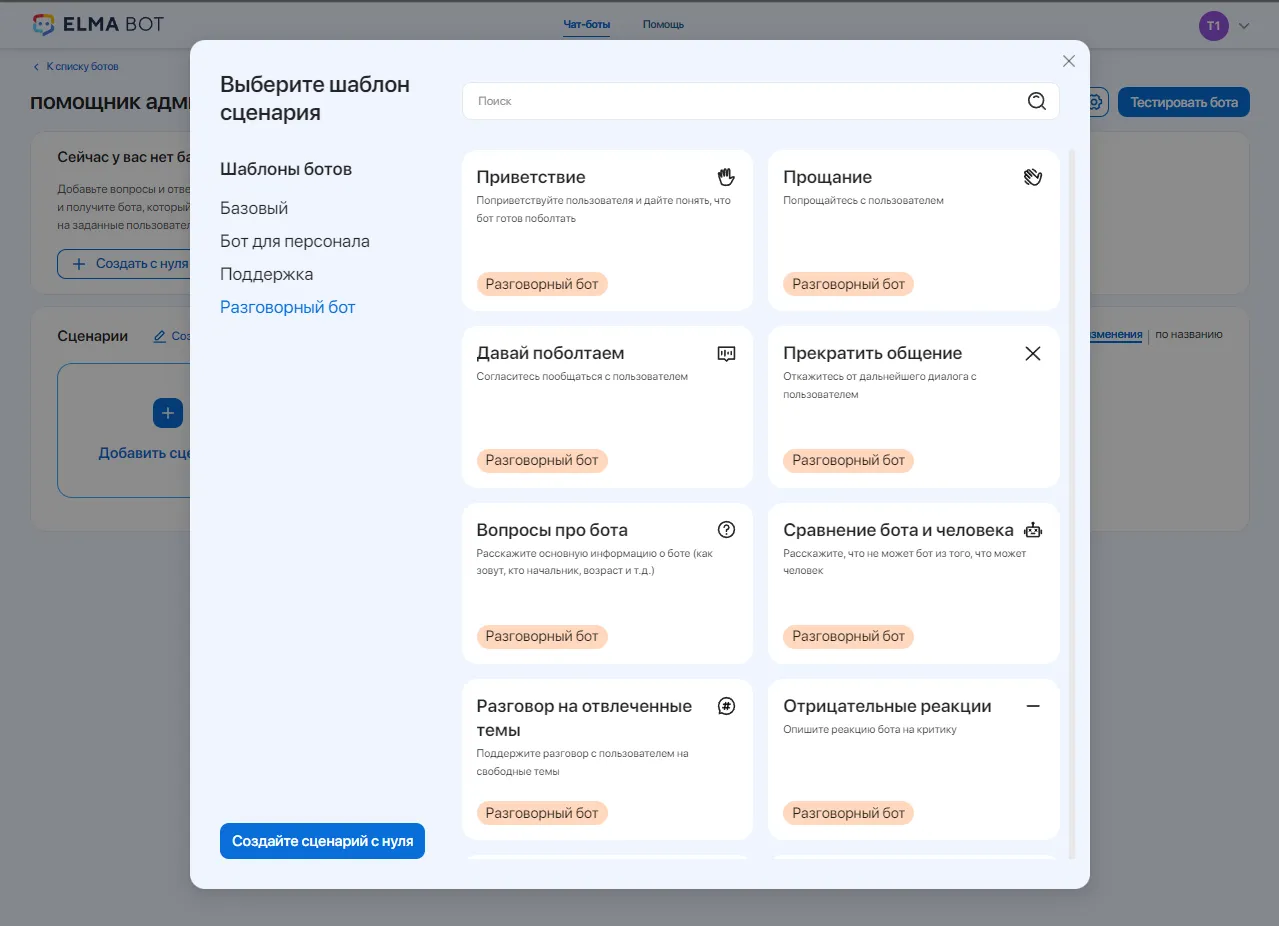Click the template list vertical scrollbar
This screenshot has width=1279, height=926.
click(x=1073, y=500)
